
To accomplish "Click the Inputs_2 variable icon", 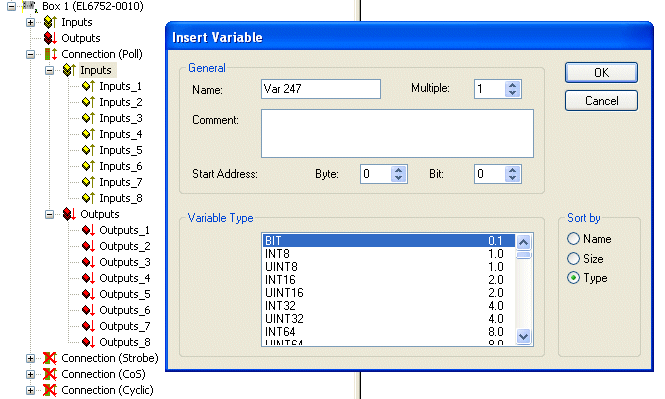I will point(88,102).
